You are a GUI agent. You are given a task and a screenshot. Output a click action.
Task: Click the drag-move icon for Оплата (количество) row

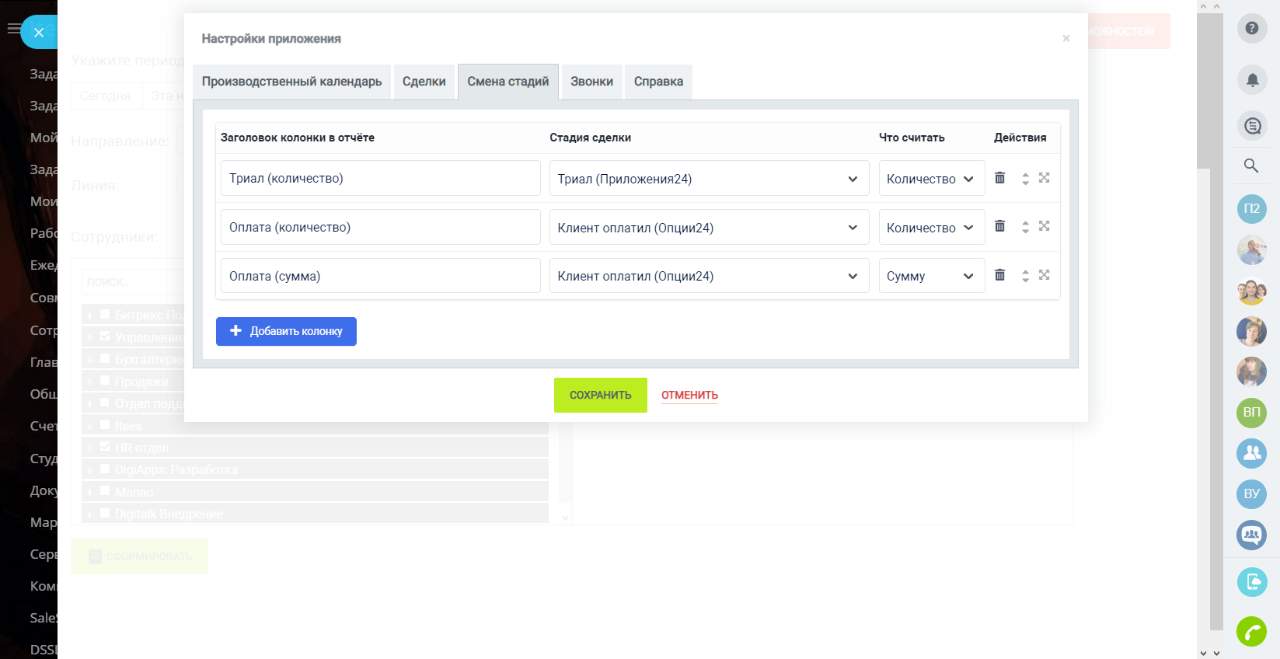coord(1044,226)
